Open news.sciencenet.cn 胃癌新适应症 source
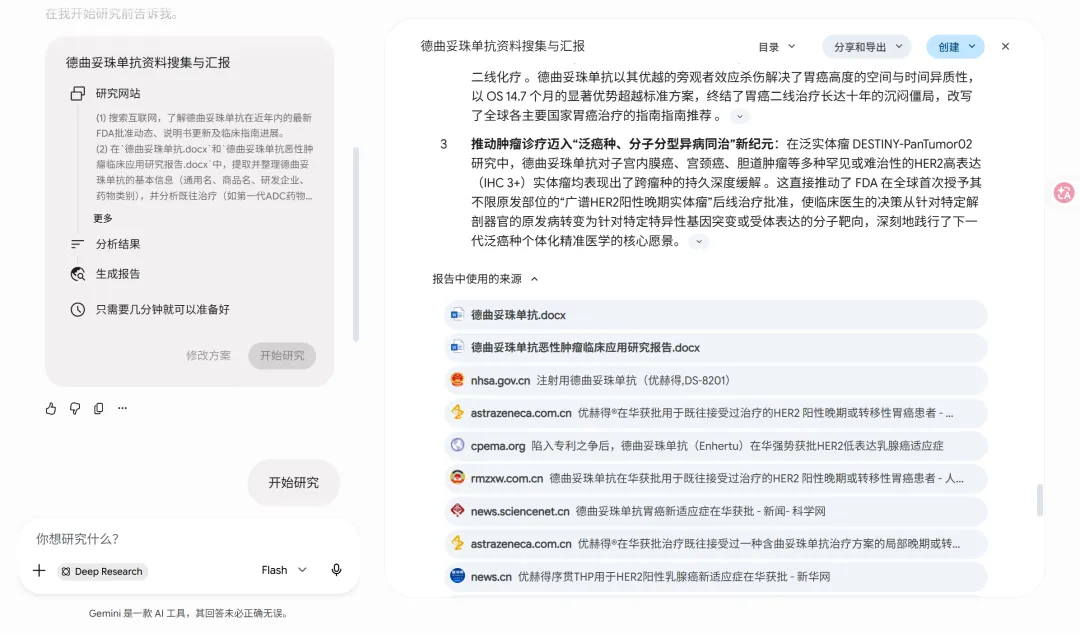The image size is (1080, 633). [716, 511]
